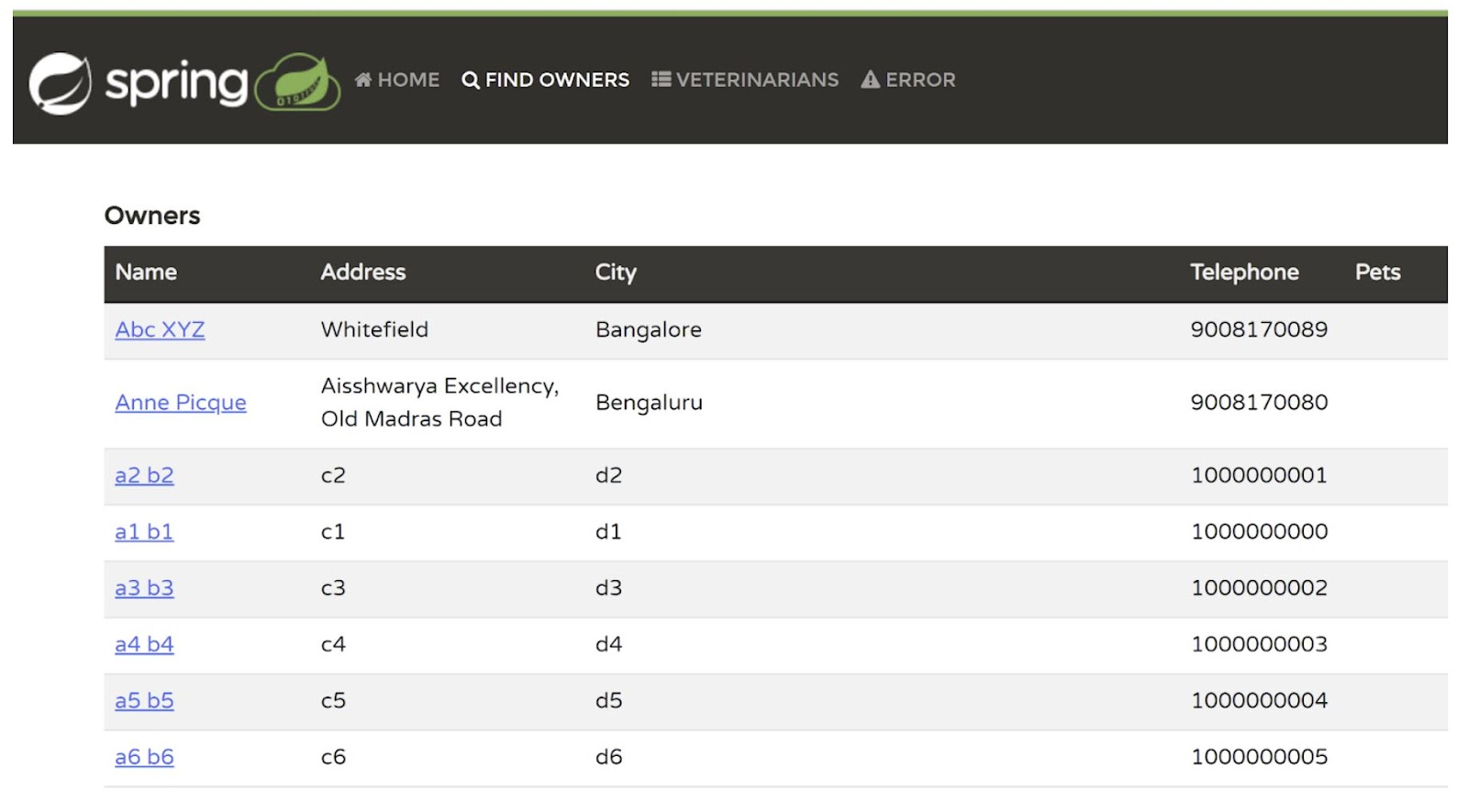Go to the HOME menu item
The height and width of the screenshot is (812, 1468).
(397, 80)
